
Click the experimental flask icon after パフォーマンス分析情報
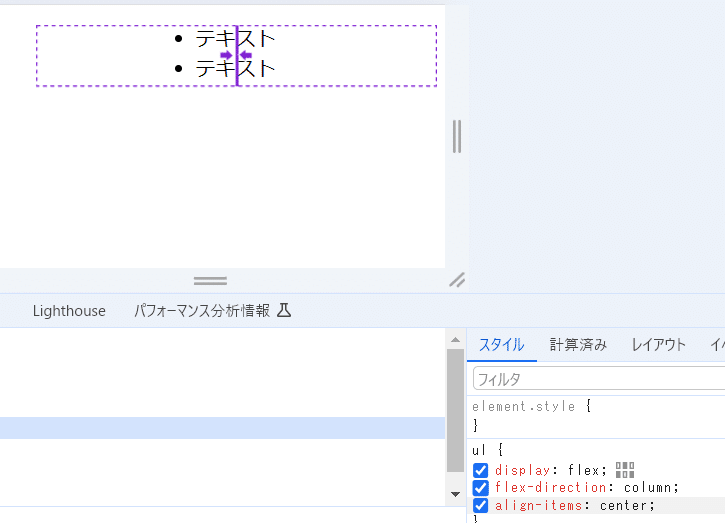(x=284, y=310)
